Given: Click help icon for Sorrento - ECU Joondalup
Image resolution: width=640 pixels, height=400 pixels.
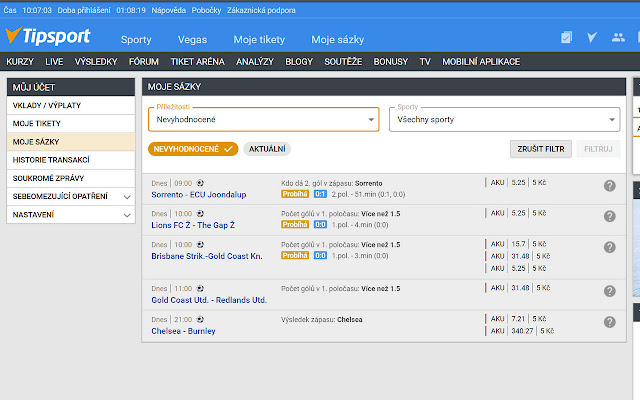Looking at the screenshot, I should pos(609,186).
